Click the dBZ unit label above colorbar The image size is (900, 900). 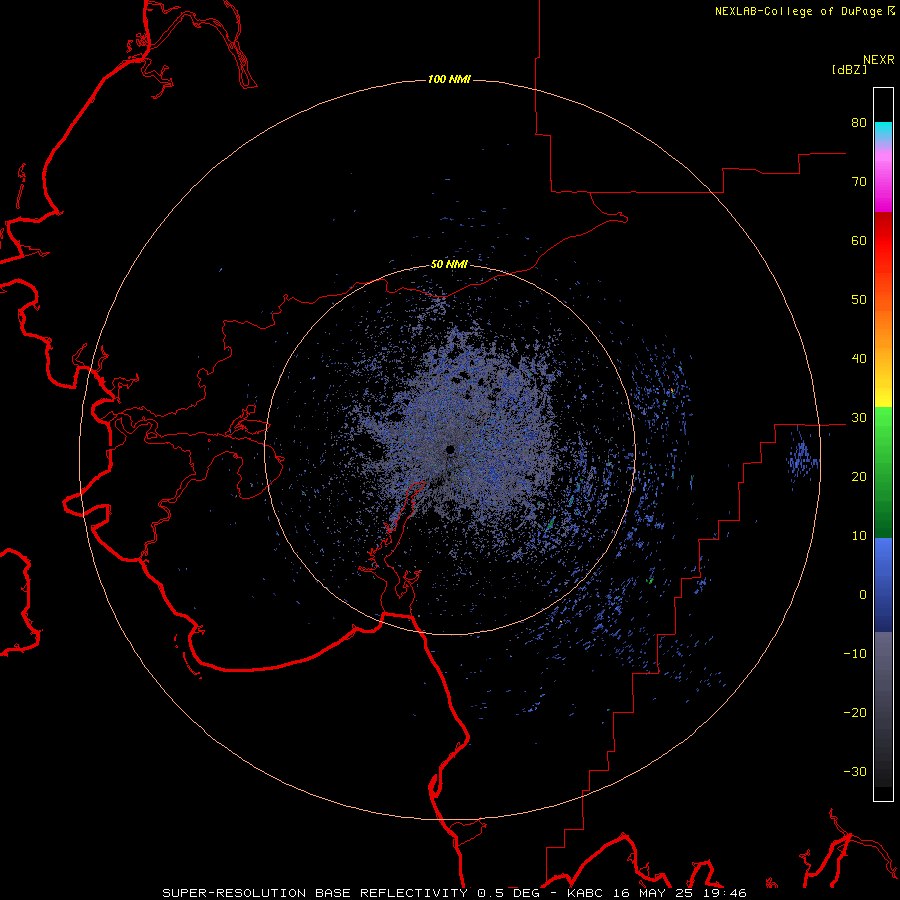coord(849,69)
